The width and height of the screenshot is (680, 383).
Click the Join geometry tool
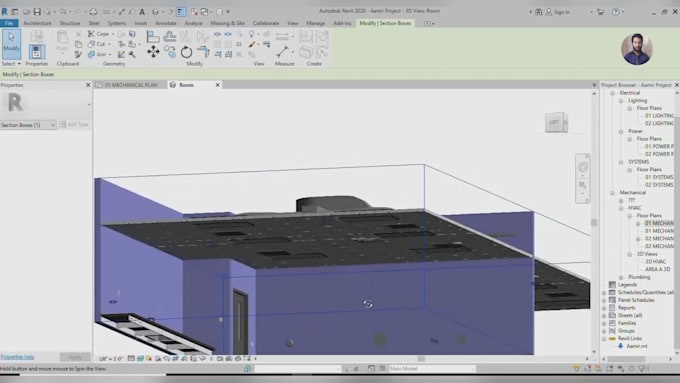point(97,54)
